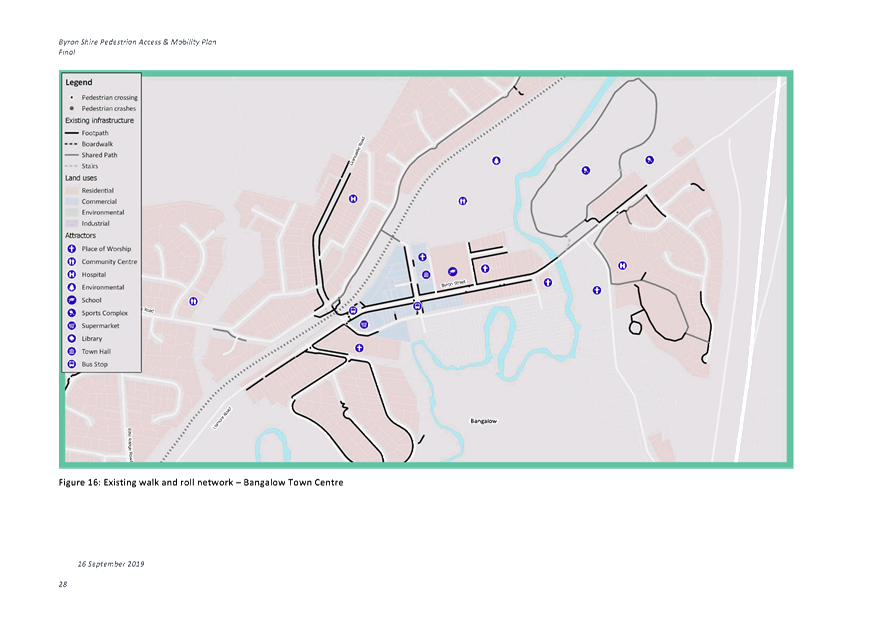The width and height of the screenshot is (875, 619).
Task: Click the Stairs line symbol in legend
Action: tap(71, 166)
